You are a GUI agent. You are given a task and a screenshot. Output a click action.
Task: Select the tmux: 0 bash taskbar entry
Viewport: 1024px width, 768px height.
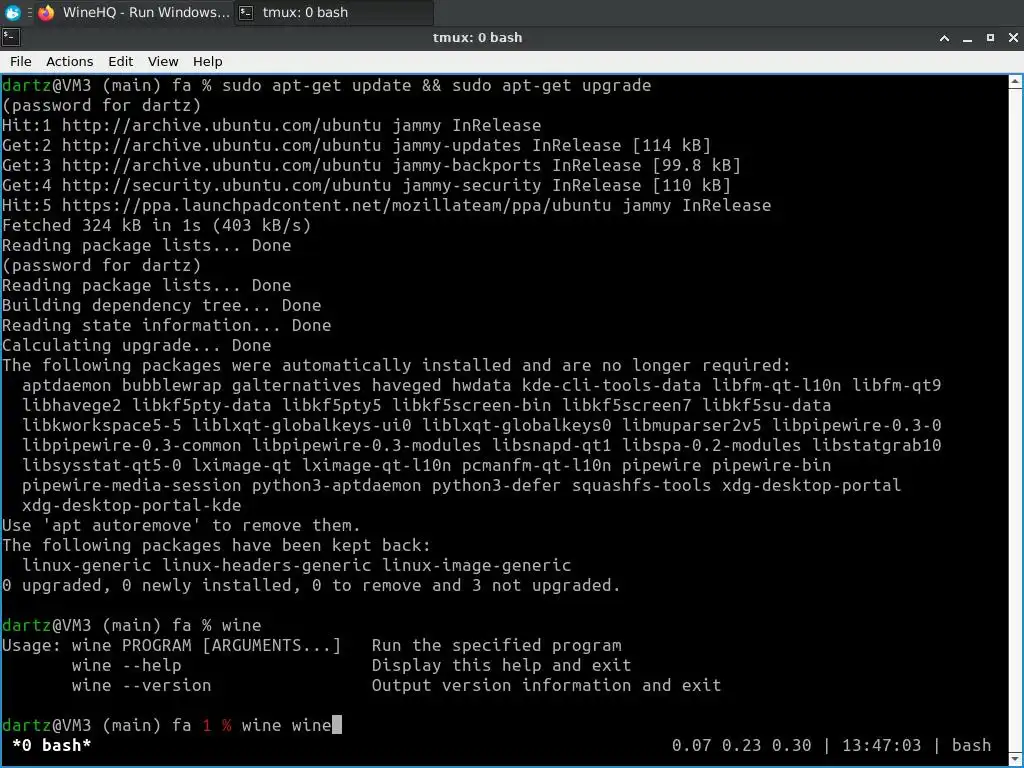click(x=333, y=12)
